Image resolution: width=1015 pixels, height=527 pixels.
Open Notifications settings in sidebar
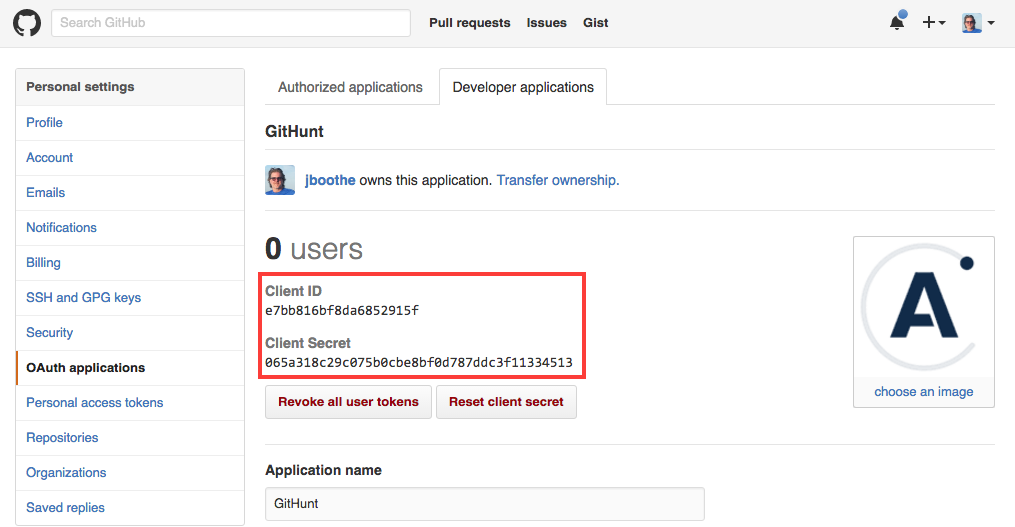(x=130, y=227)
